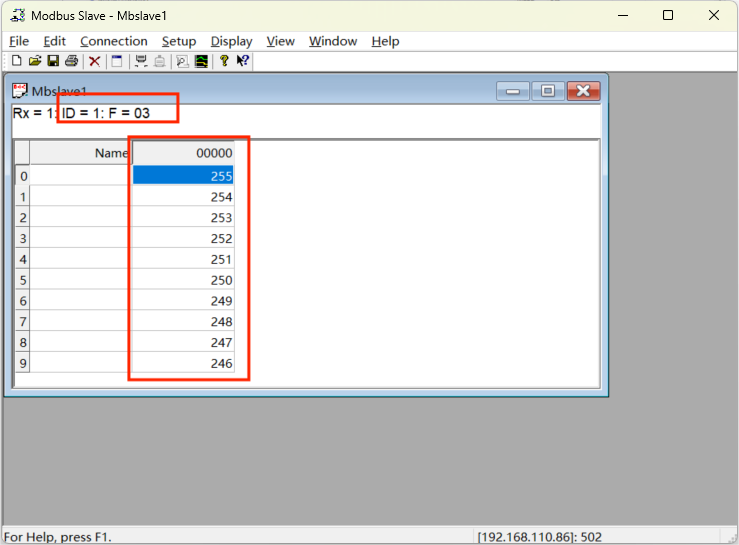The height and width of the screenshot is (545, 739).
Task: Click the New document toolbar icon
Action: coord(17,61)
